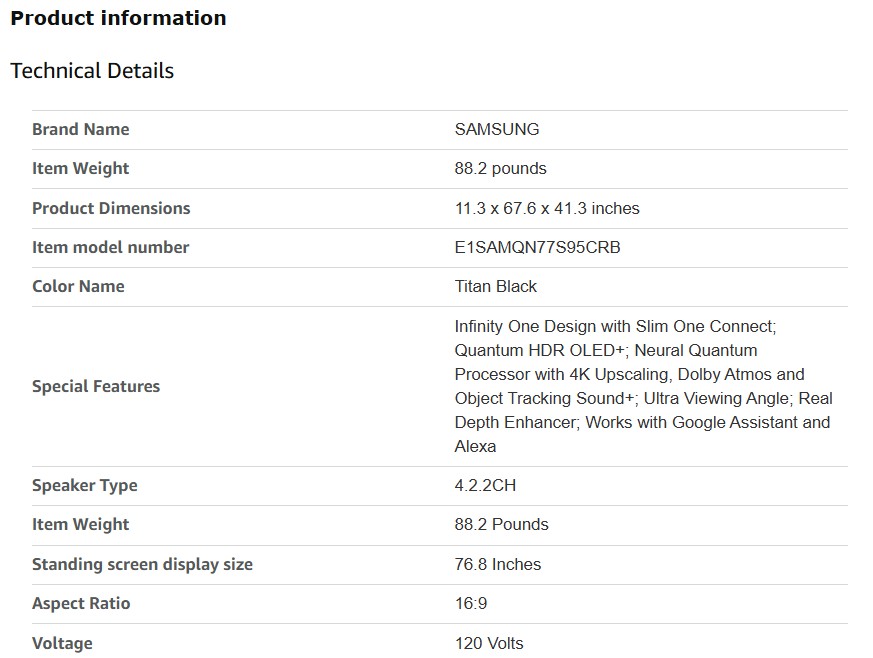Click the Titan Black color value
This screenshot has width=873, height=658.
click(x=495, y=286)
